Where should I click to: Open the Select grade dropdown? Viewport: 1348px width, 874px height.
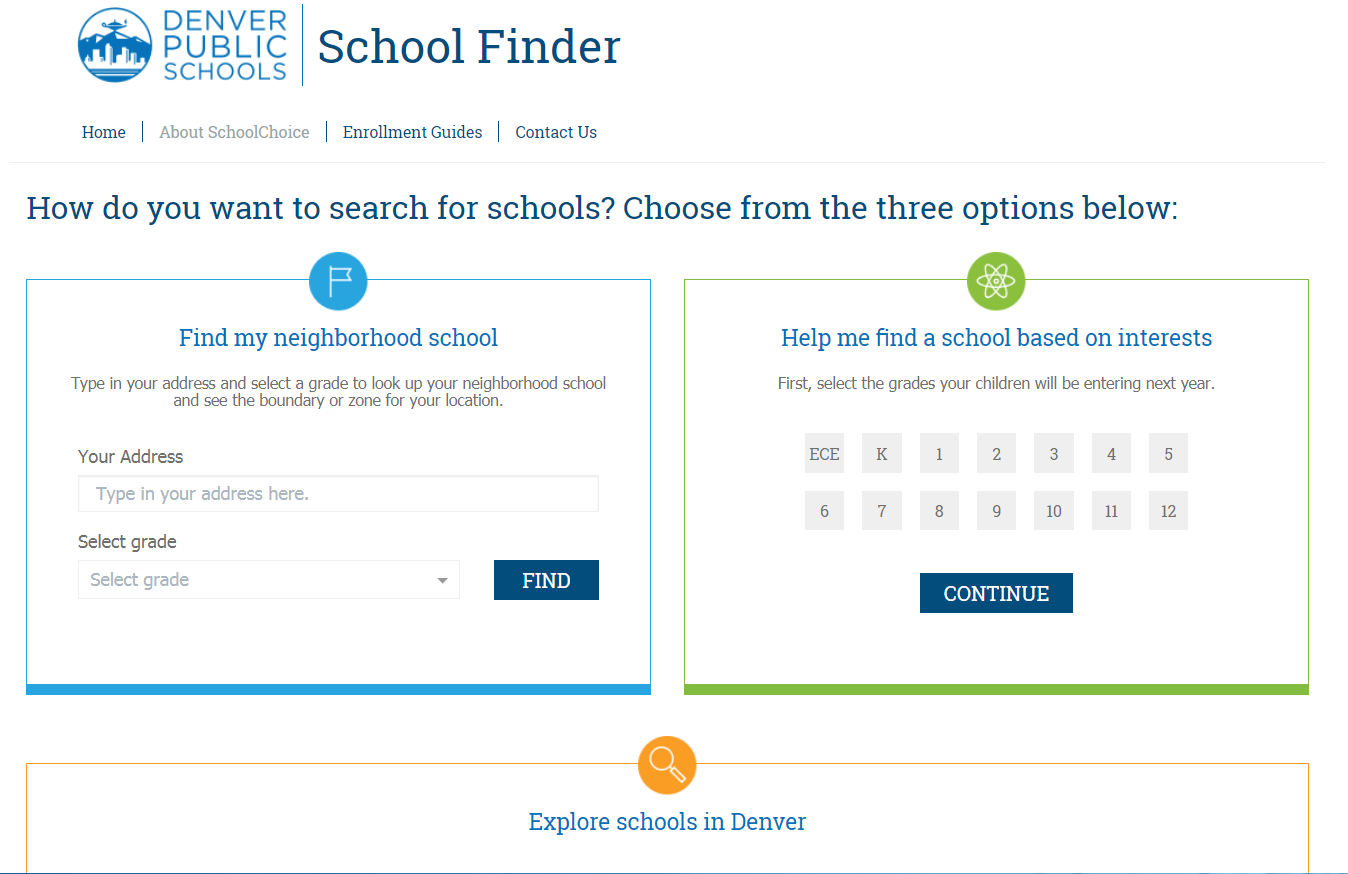pyautogui.click(x=269, y=580)
